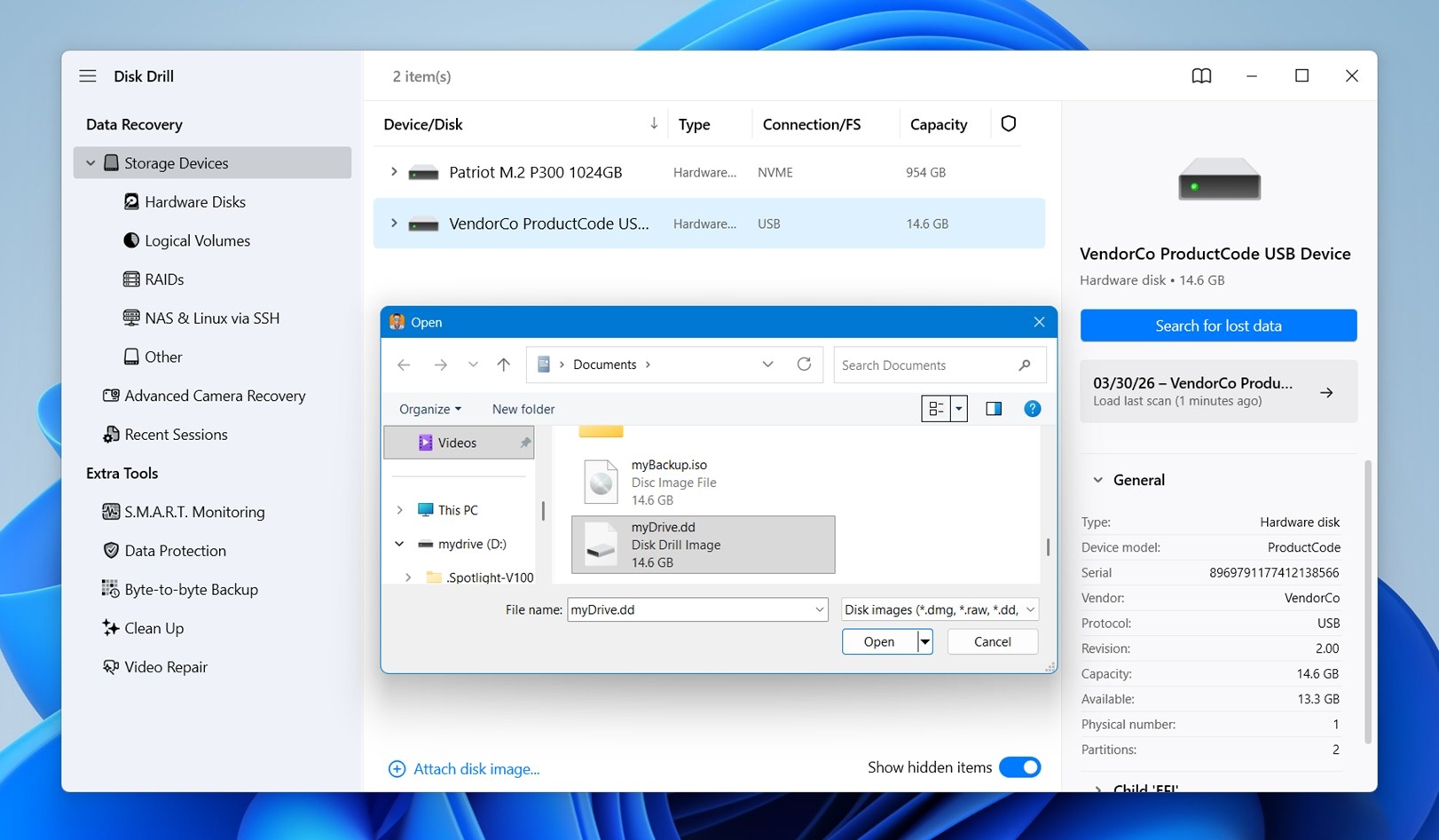Image resolution: width=1439 pixels, height=840 pixels.
Task: Collapse the General details section
Action: [x=1098, y=480]
